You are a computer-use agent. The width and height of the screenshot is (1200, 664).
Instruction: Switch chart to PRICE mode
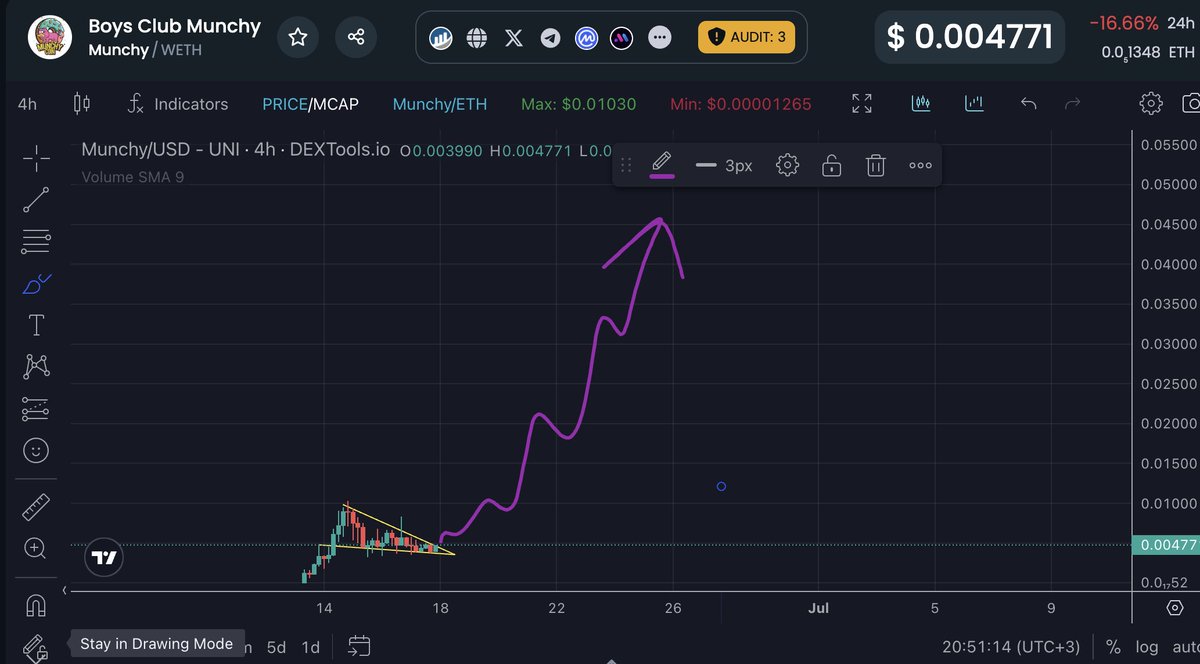(x=284, y=103)
